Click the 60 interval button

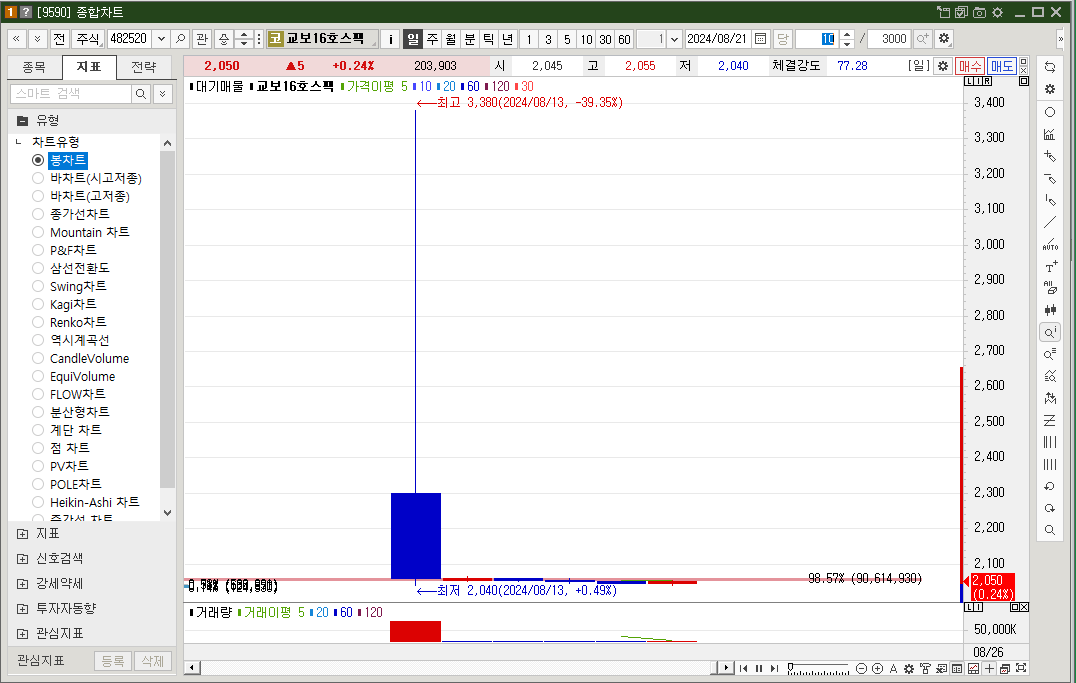[x=624, y=39]
